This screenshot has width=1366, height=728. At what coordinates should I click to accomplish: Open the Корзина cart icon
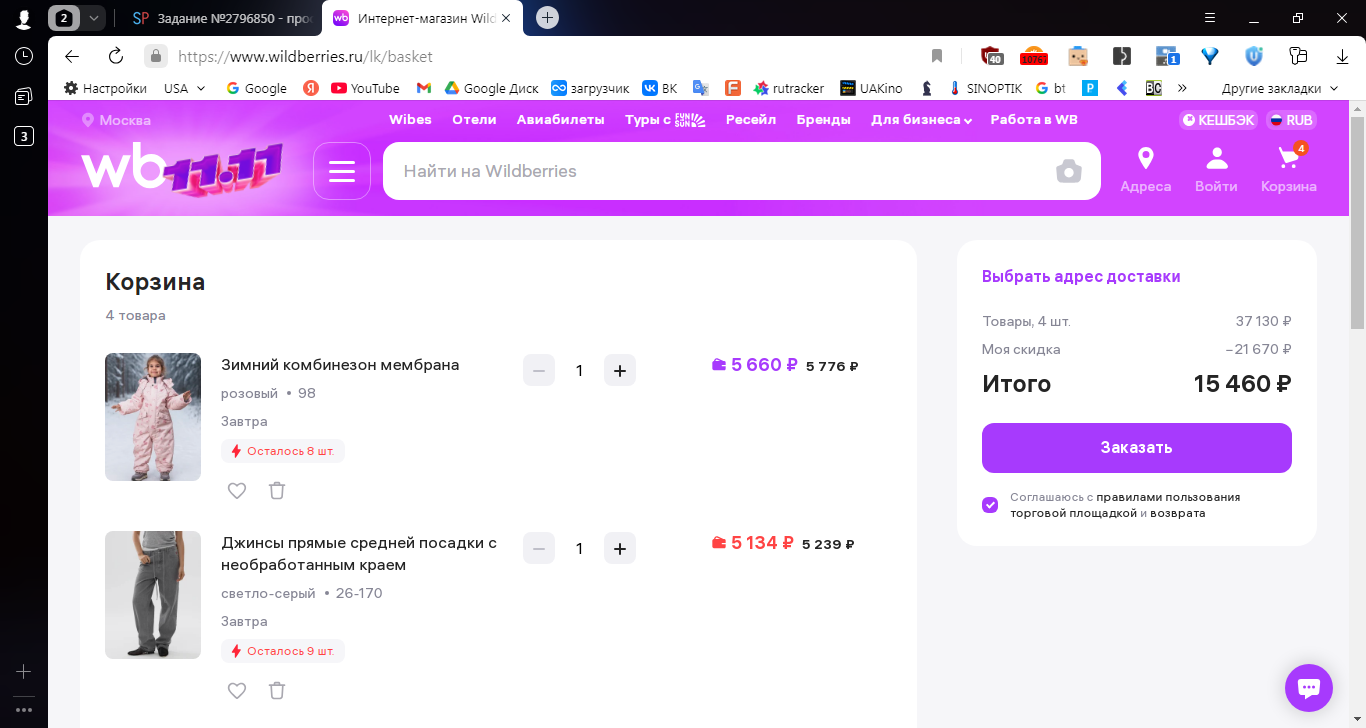[1288, 170]
